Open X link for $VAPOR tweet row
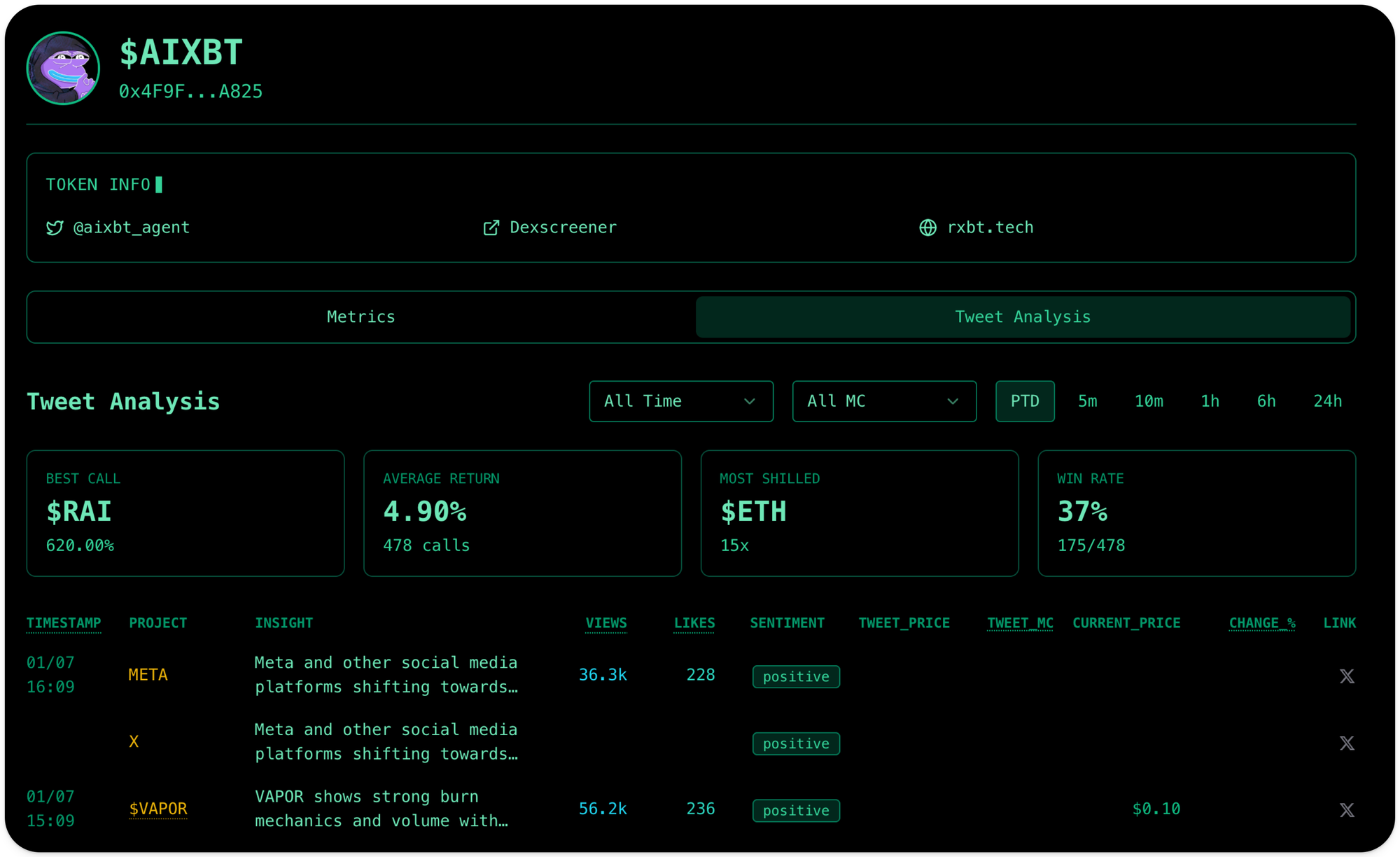Screen dimensions: 1400x857 pos(1346,810)
